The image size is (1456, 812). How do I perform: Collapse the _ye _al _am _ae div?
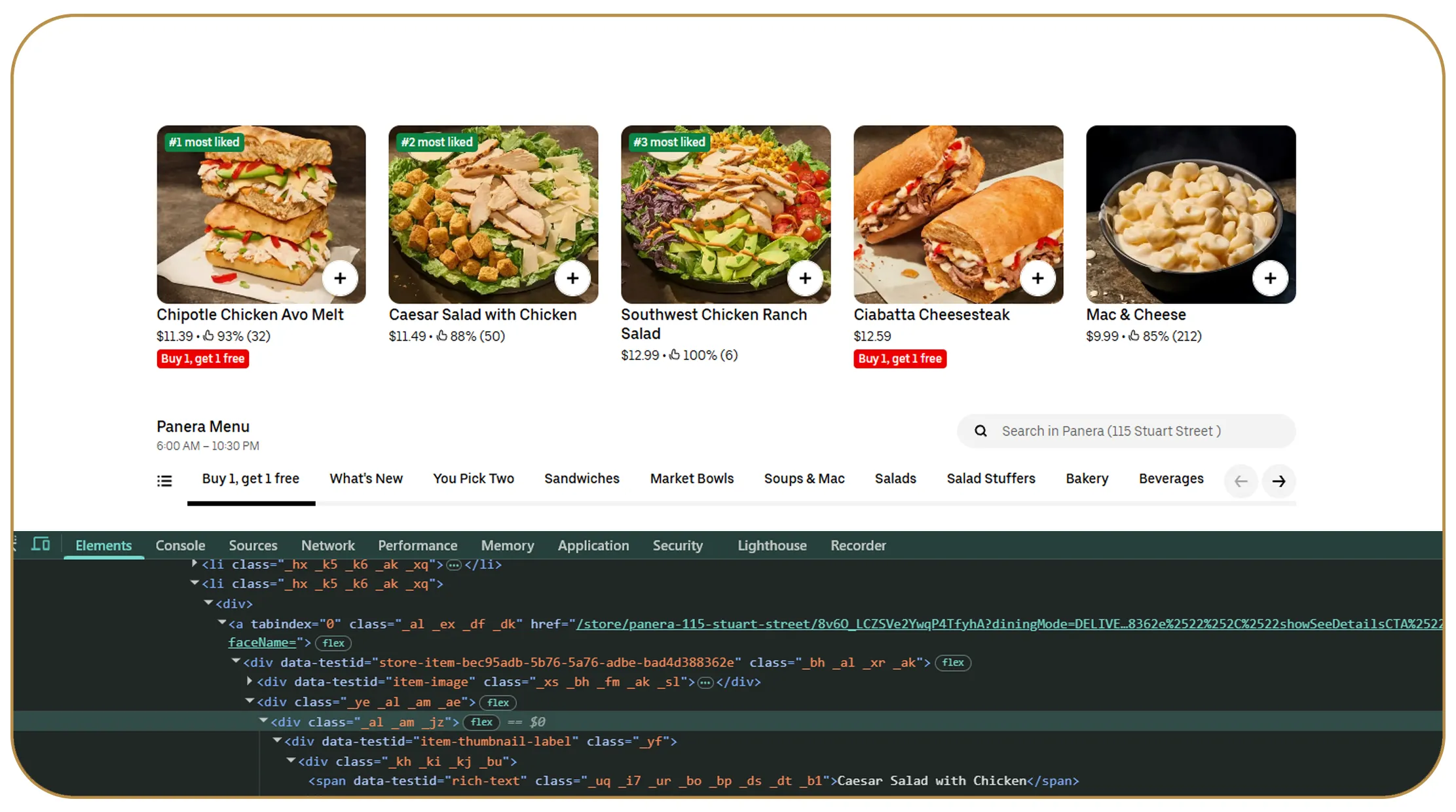pyautogui.click(x=250, y=701)
